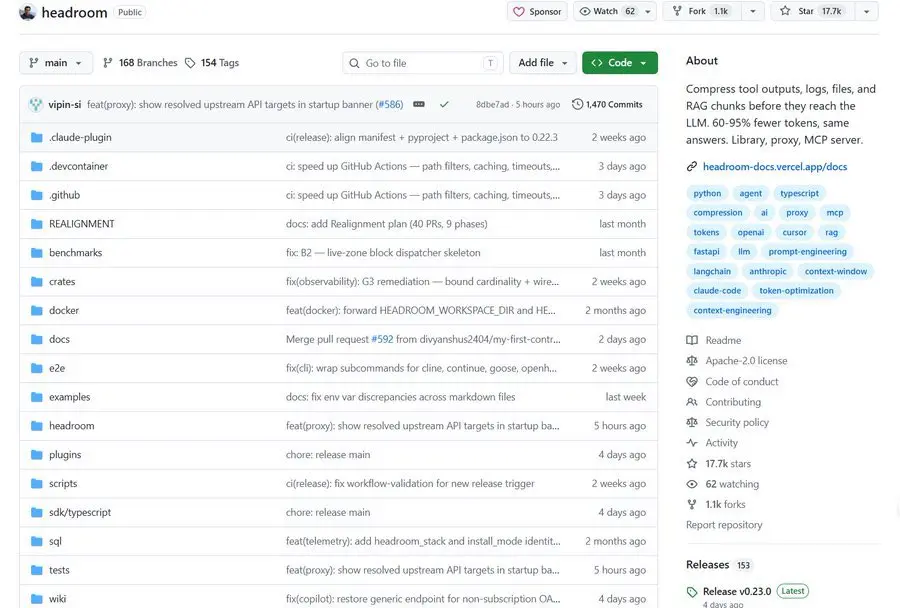The height and width of the screenshot is (608, 900).
Task: Click the Apache-2.0 license scale icon
Action: coord(692,361)
